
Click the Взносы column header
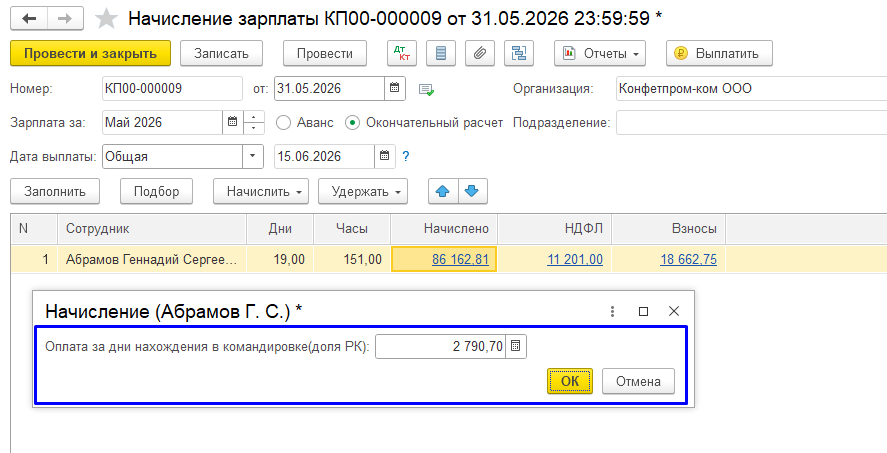(x=669, y=228)
